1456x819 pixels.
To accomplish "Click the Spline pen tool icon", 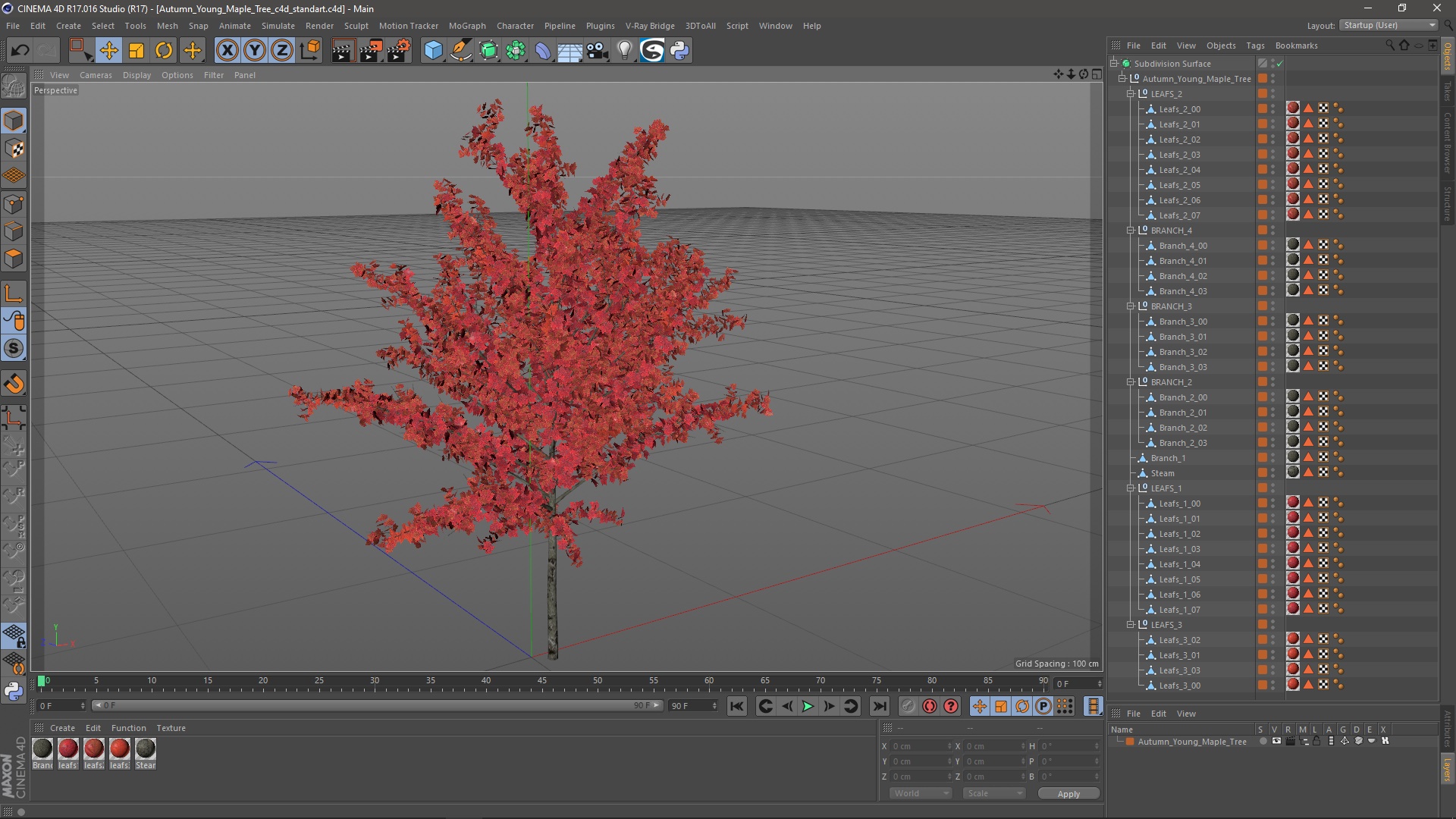I will pyautogui.click(x=460, y=51).
